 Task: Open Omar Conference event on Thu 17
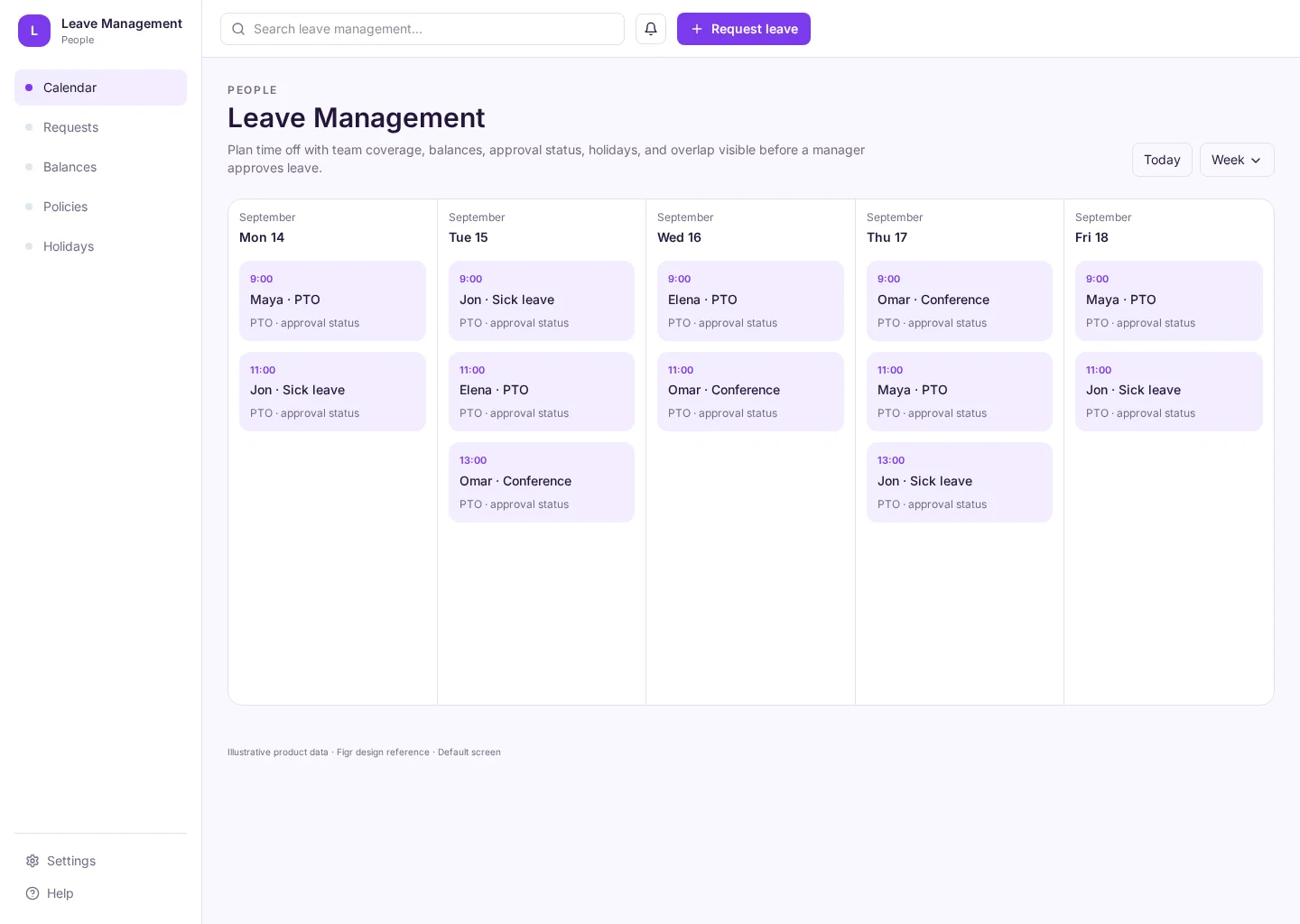[960, 300]
